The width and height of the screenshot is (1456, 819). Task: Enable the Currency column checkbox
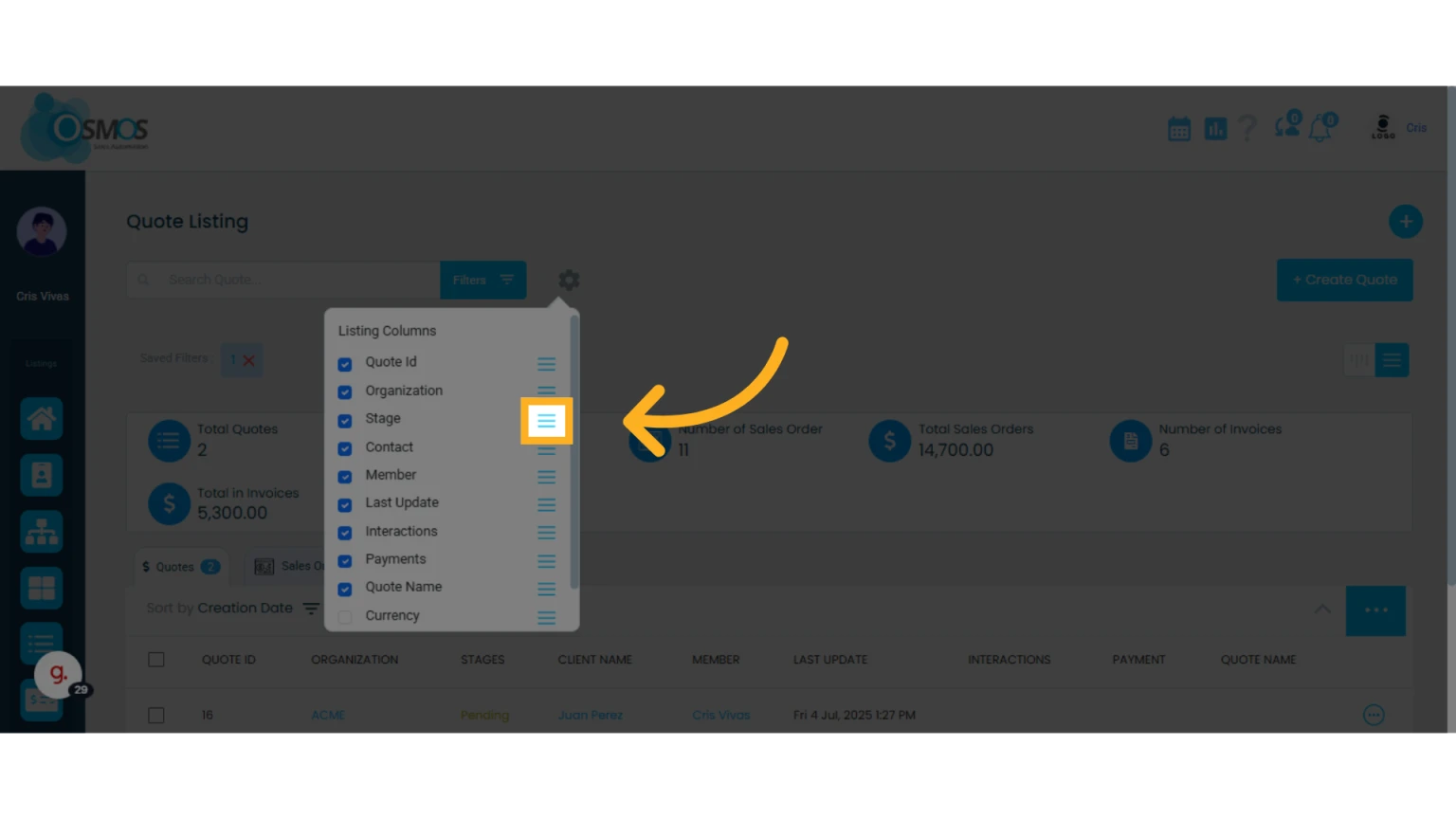pyautogui.click(x=345, y=617)
